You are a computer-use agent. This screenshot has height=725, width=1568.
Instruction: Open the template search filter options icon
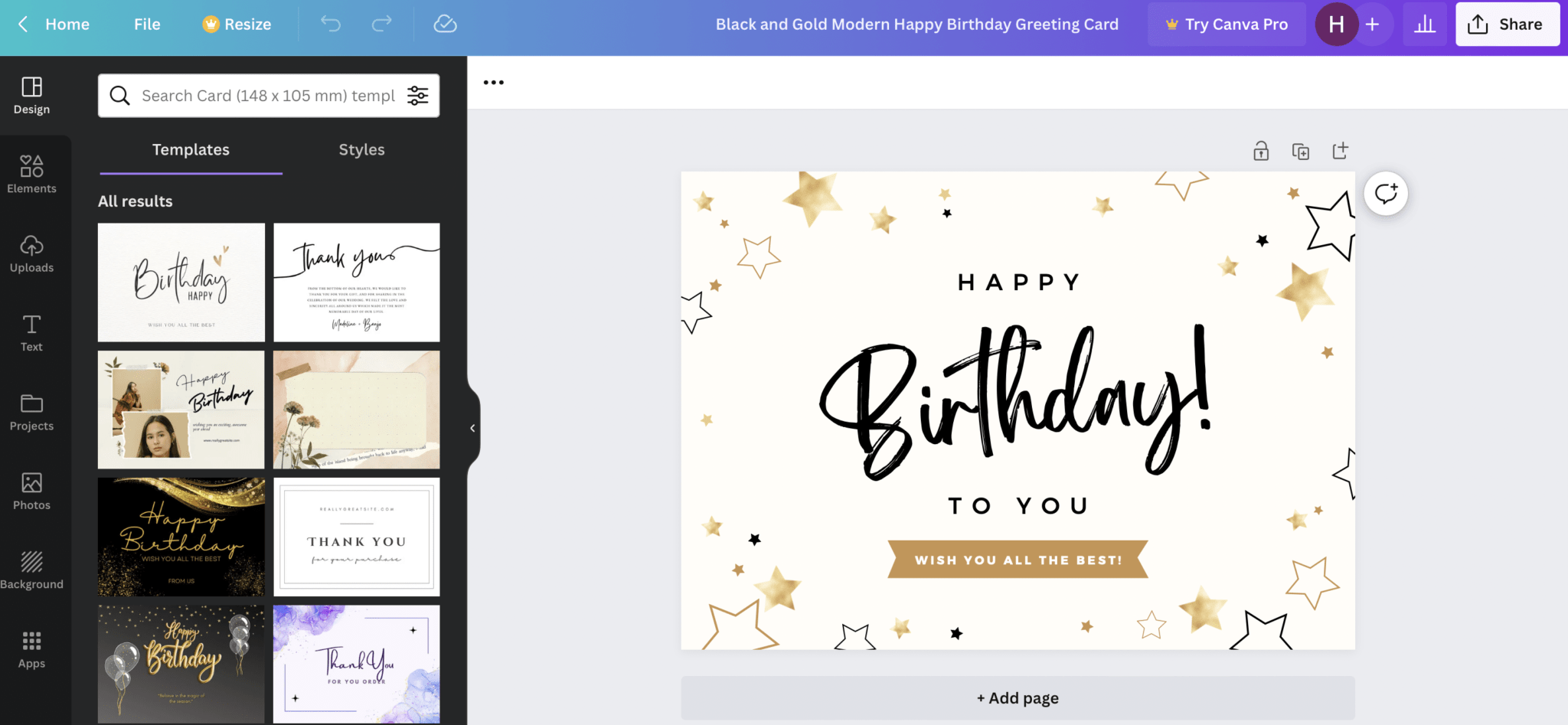click(x=417, y=96)
